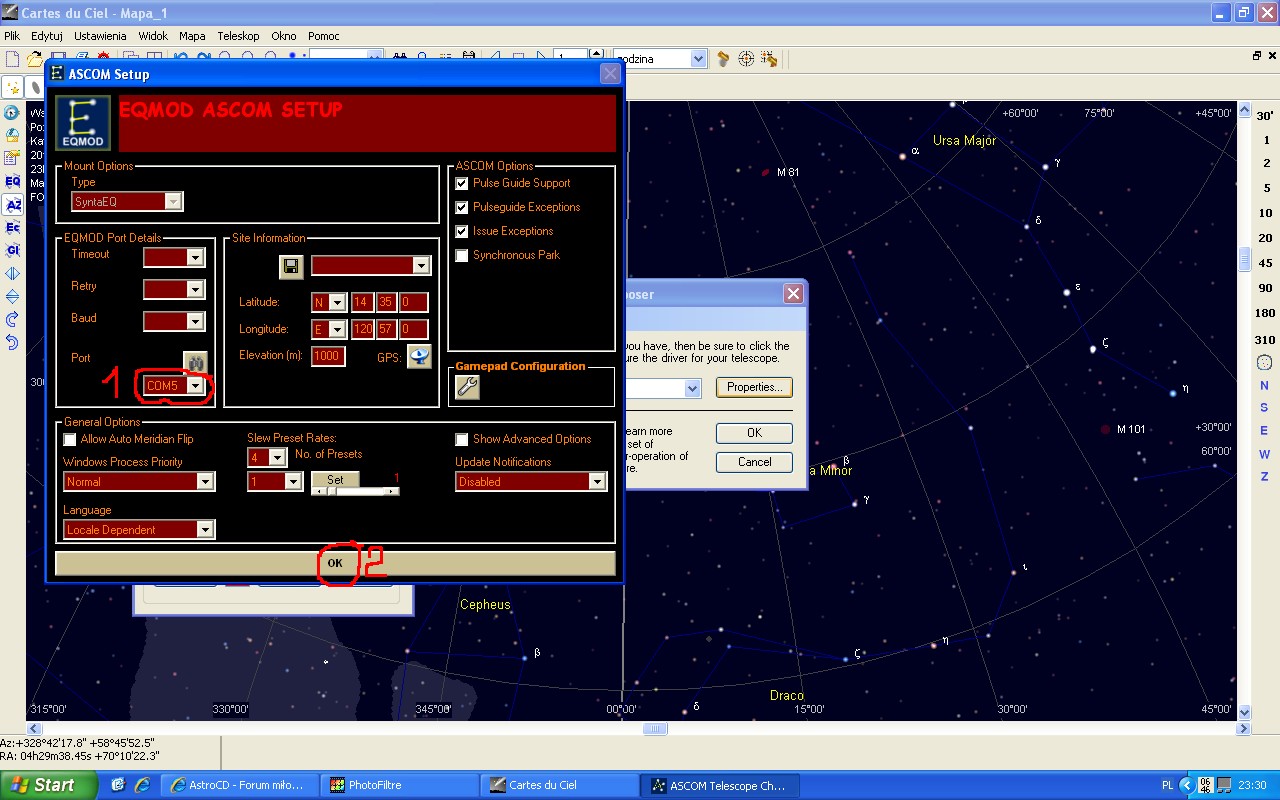Screen dimensions: 1280x800
Task: Click the save site floppy disk icon
Action: coord(291,266)
